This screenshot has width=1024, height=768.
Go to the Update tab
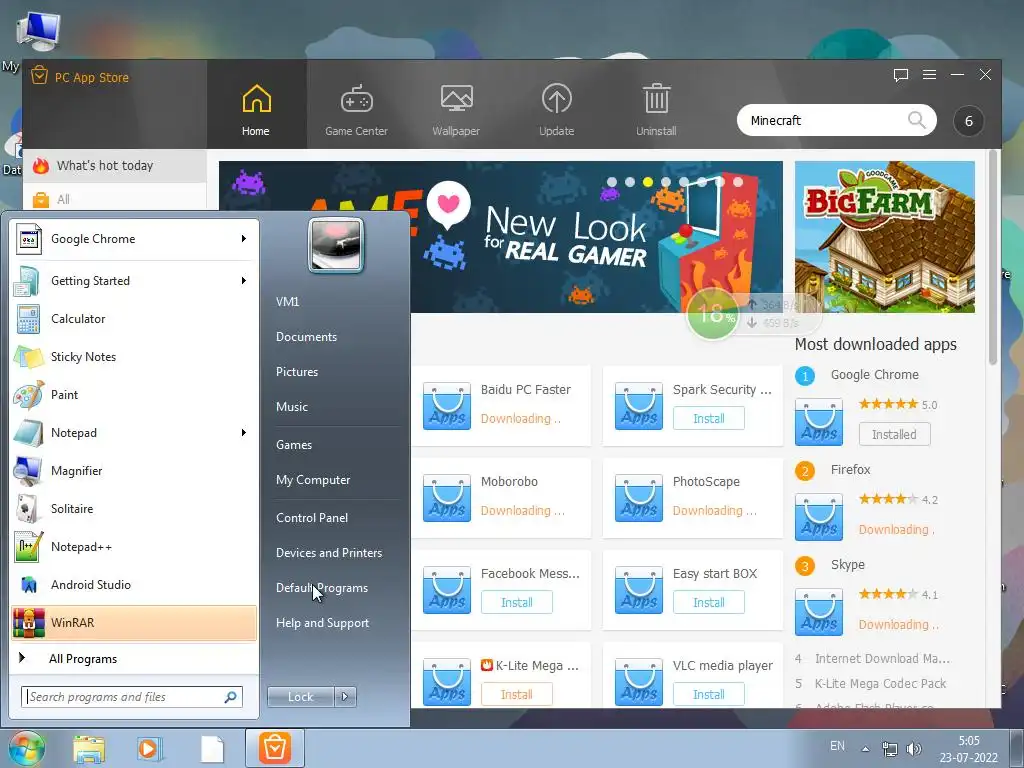(556, 110)
